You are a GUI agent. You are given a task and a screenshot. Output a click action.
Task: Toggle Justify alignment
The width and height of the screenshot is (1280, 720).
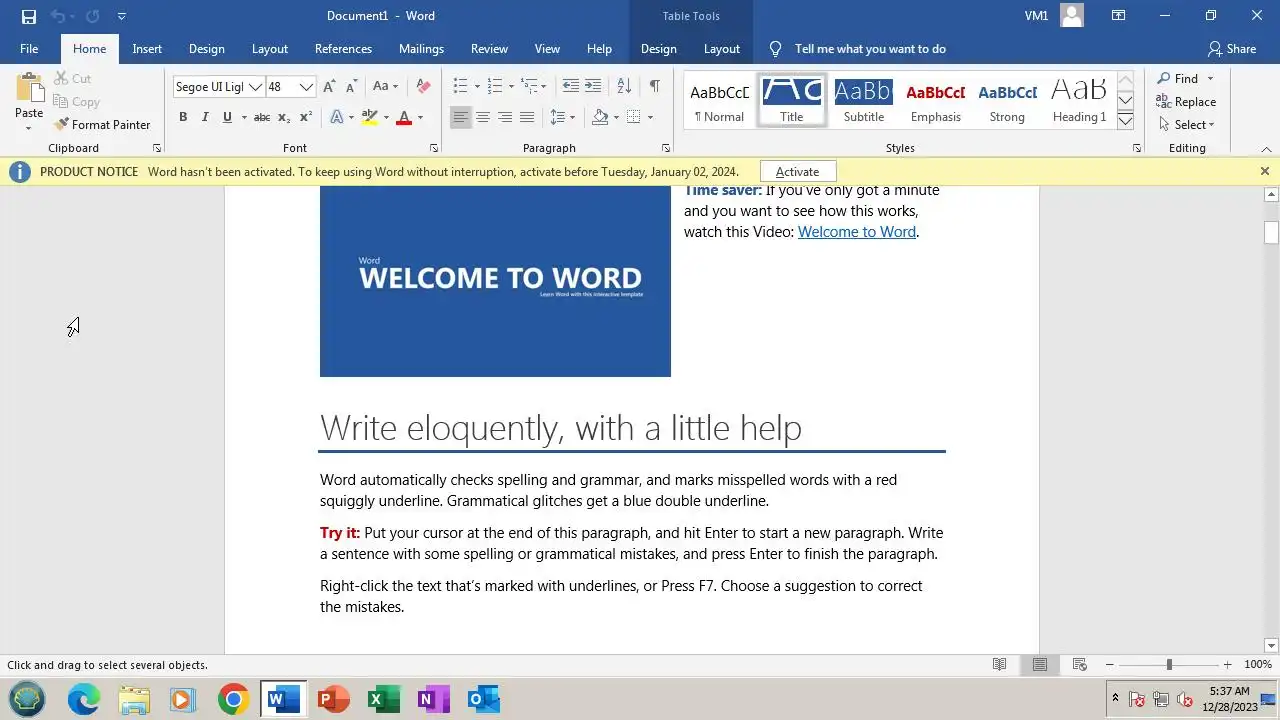click(527, 117)
